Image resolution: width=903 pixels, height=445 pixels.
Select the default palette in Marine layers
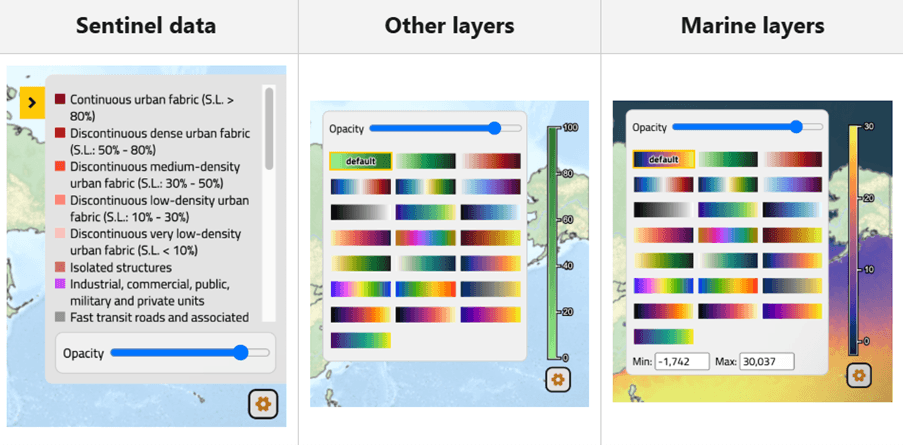pyautogui.click(x=663, y=159)
